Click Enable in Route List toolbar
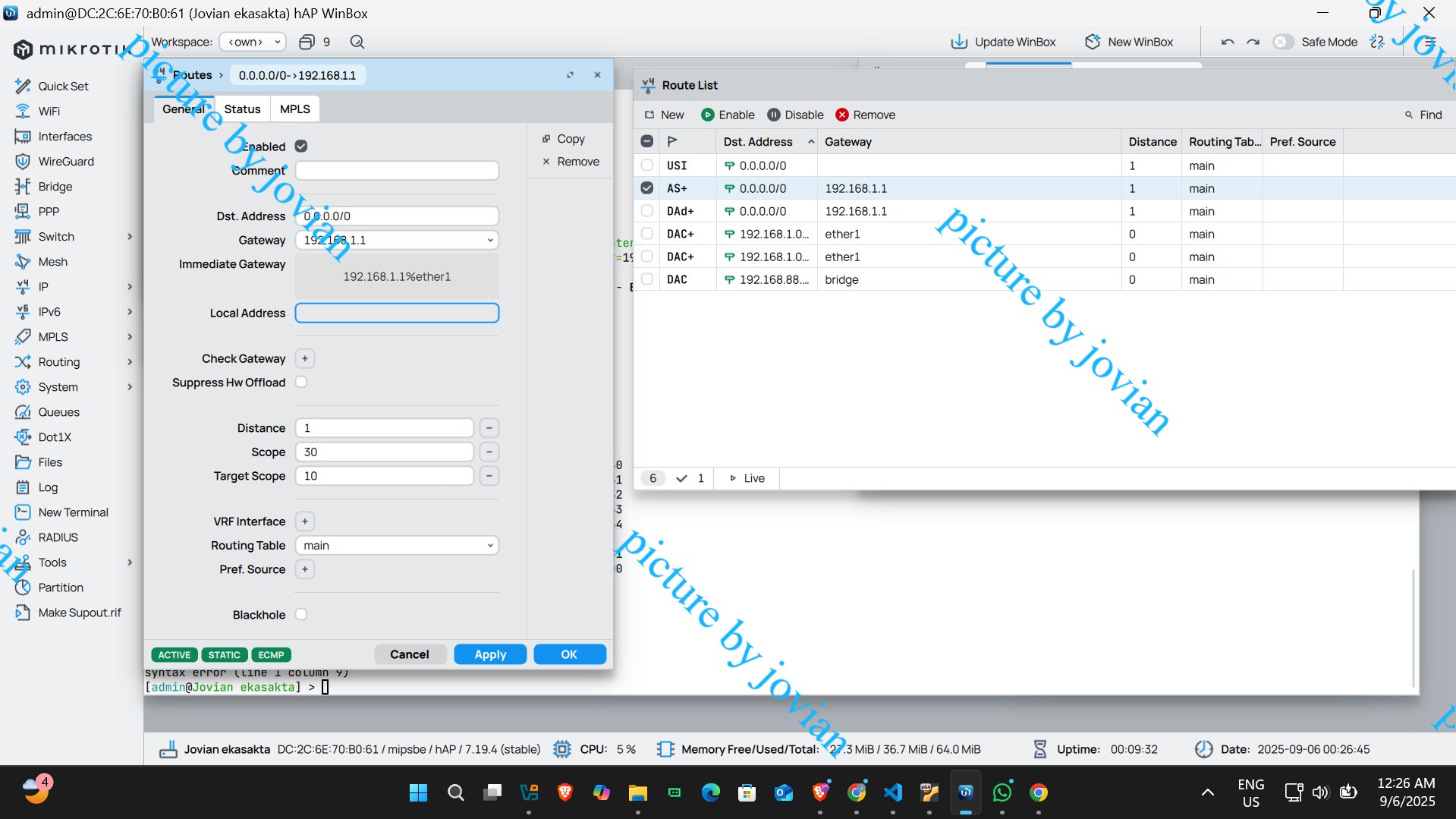1456x819 pixels. click(x=728, y=115)
